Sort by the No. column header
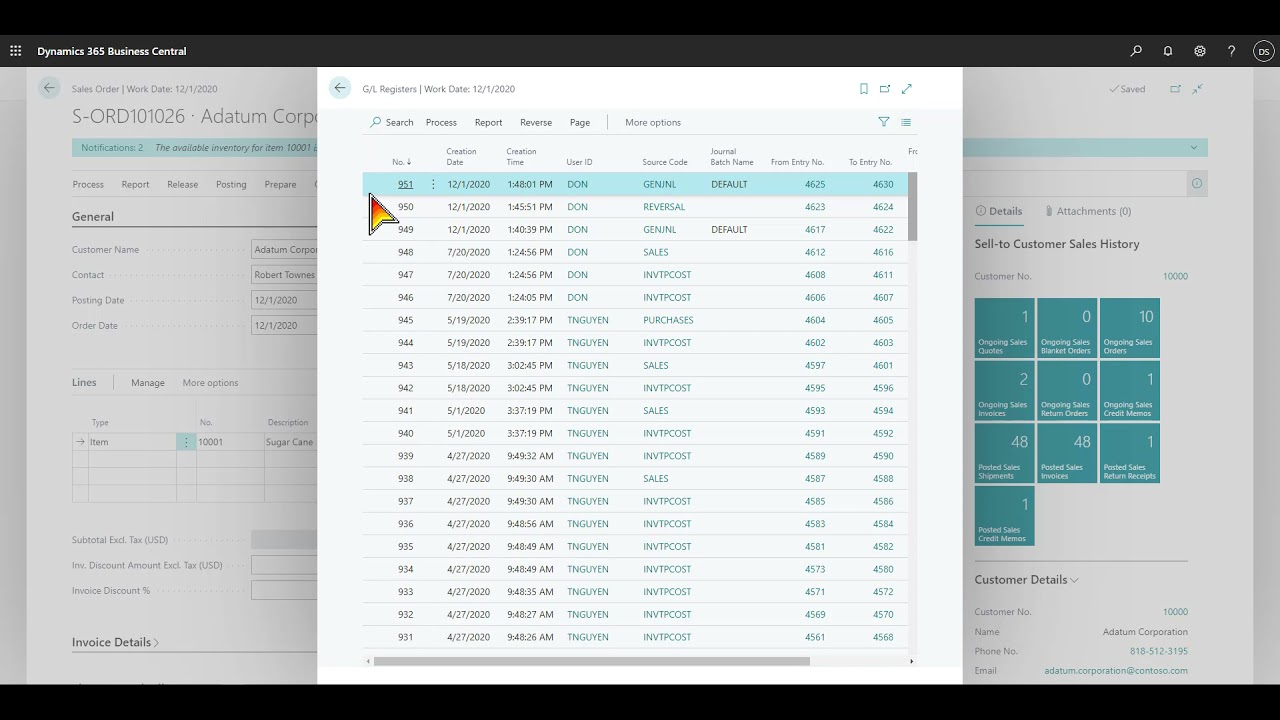1280x720 pixels. [x=401, y=162]
